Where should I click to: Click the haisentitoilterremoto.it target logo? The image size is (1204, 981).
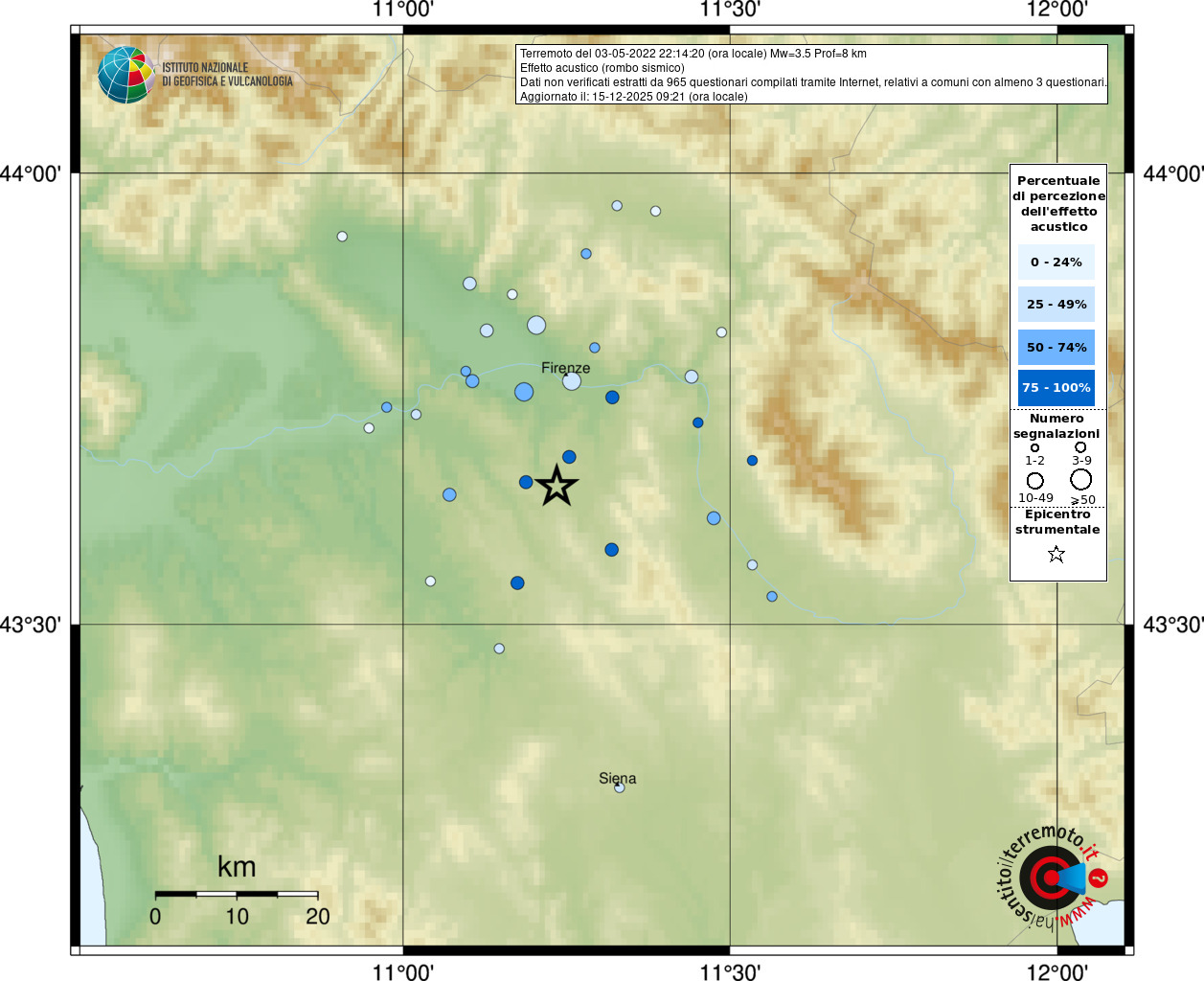[x=1051, y=878]
